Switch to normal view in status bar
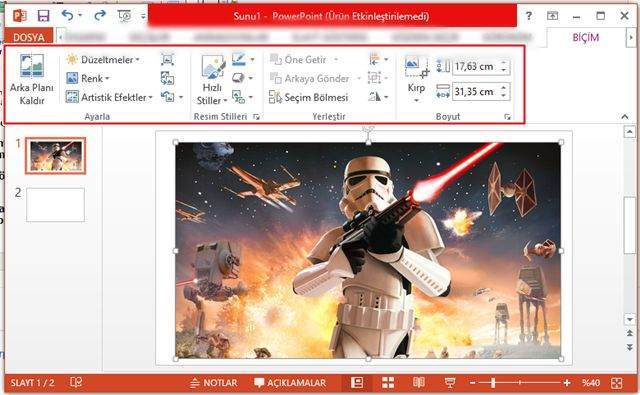The width and height of the screenshot is (640, 395). 357,383
